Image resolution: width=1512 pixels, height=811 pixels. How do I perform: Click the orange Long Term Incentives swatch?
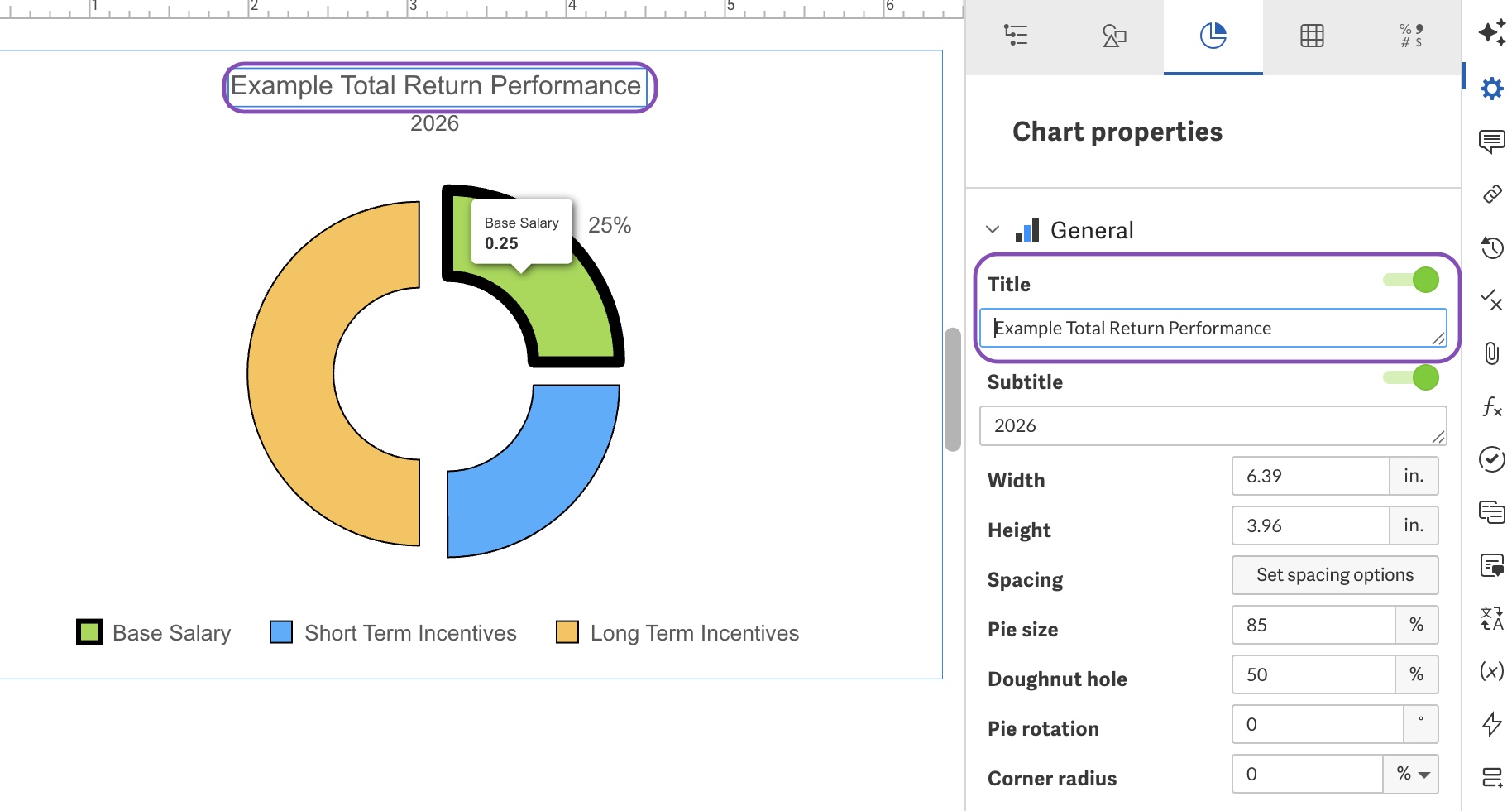pos(567,632)
